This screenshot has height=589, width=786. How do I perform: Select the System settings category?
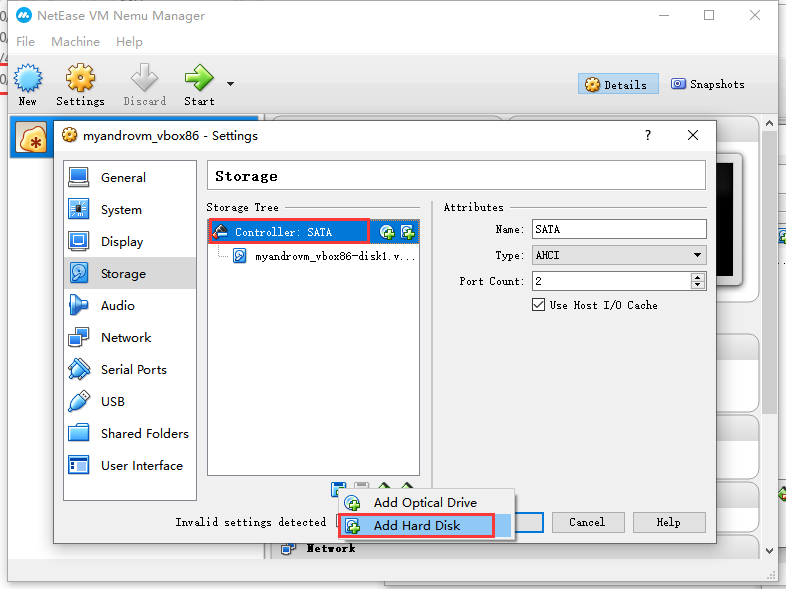pos(130,210)
